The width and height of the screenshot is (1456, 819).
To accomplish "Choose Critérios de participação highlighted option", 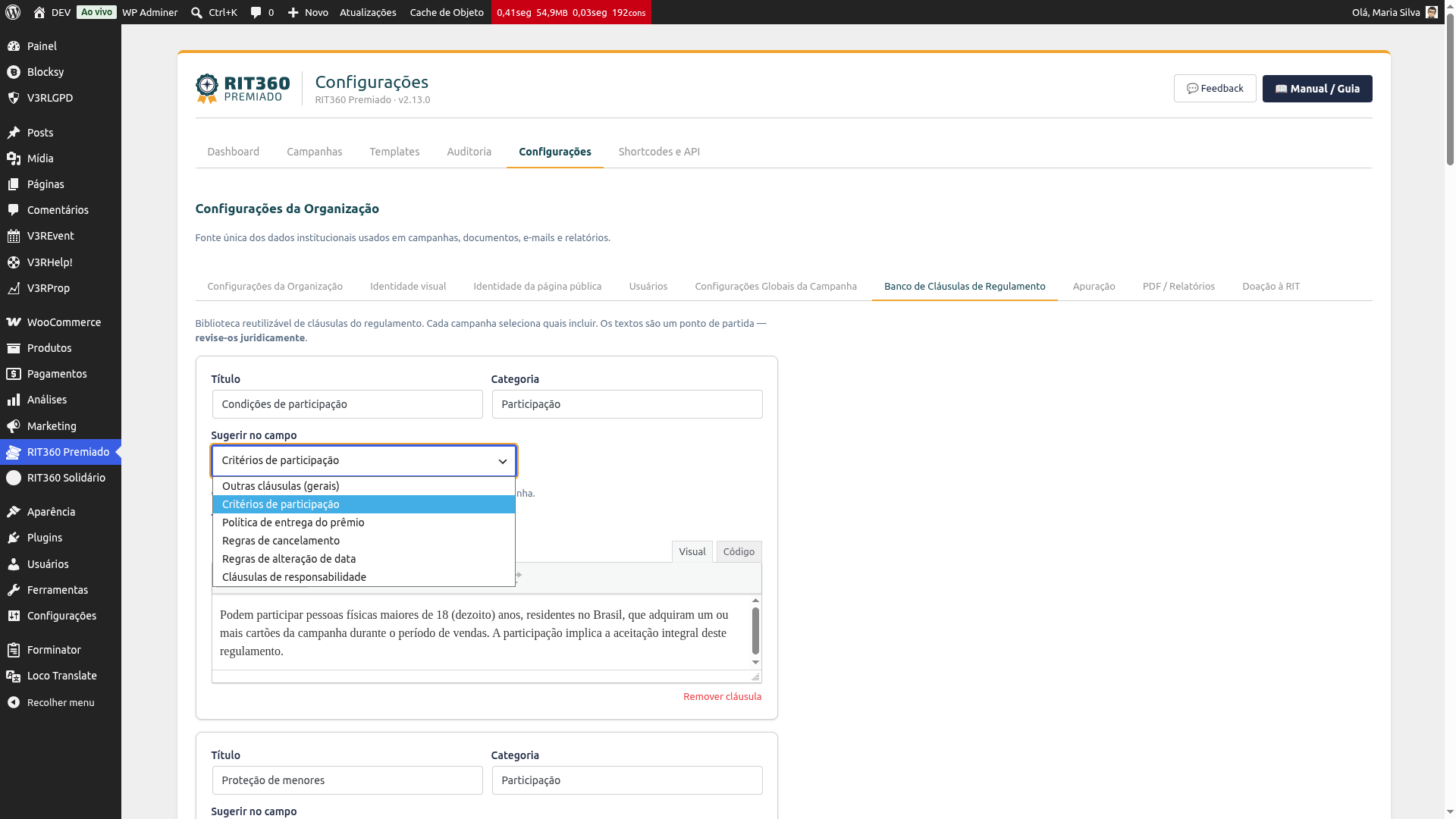I will click(x=364, y=504).
